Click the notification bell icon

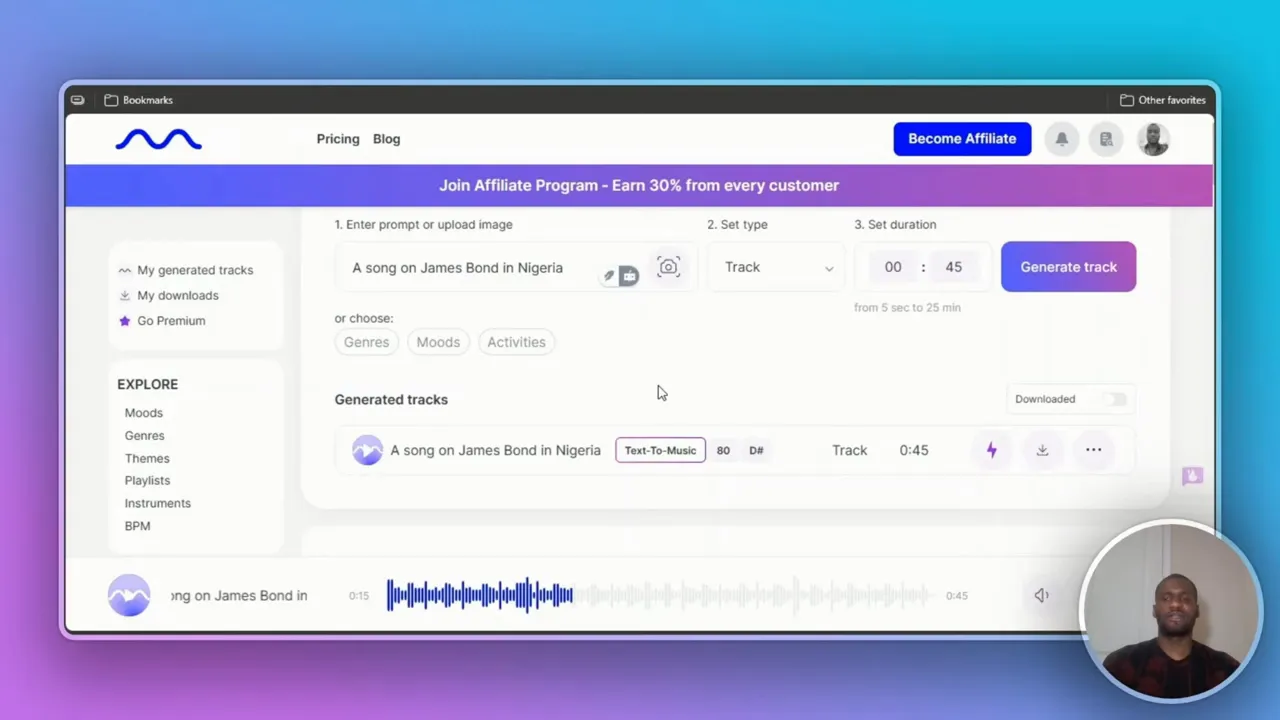[x=1061, y=139]
